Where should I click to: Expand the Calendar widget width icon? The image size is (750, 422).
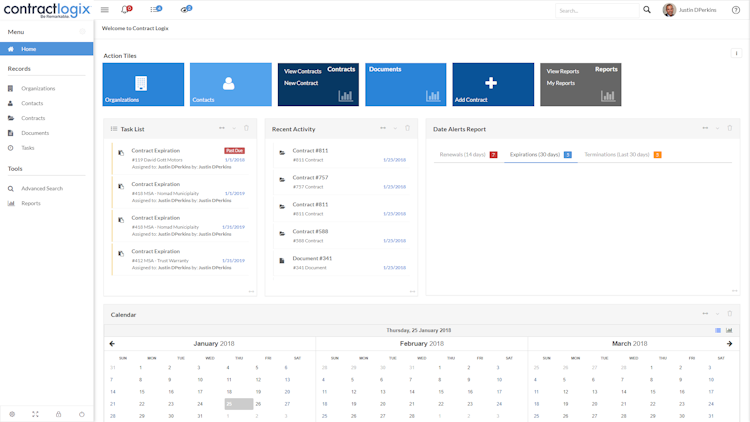tap(705, 314)
